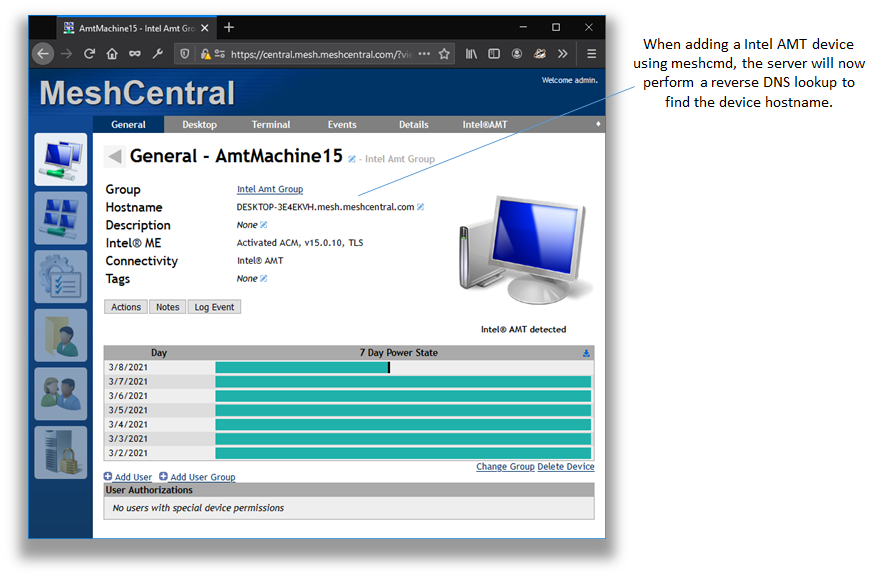880x578 pixels.
Task: Go to browser home page
Action: coord(112,54)
